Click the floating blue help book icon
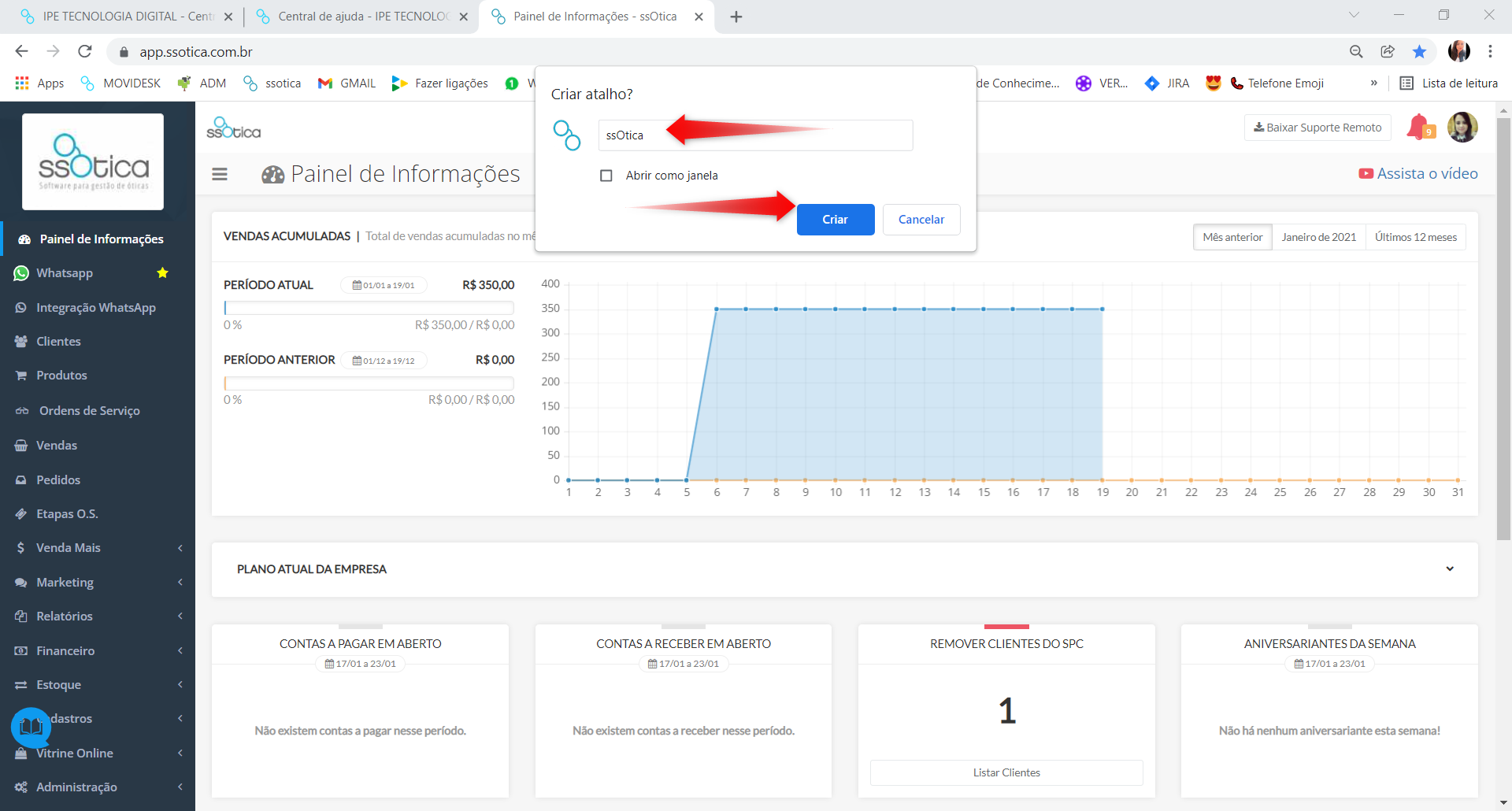 31,727
